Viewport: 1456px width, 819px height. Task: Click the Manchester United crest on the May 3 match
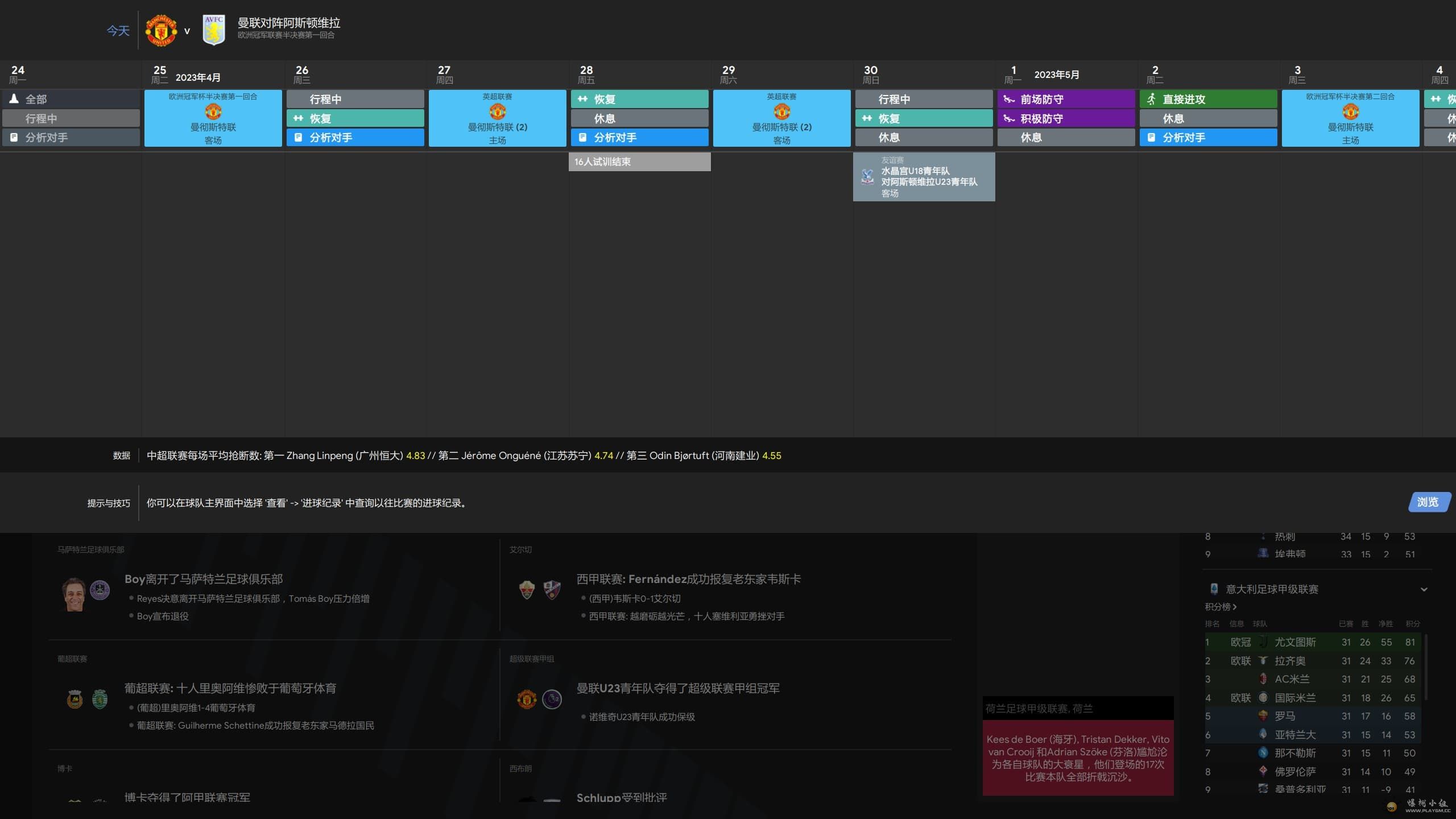pos(1351,111)
